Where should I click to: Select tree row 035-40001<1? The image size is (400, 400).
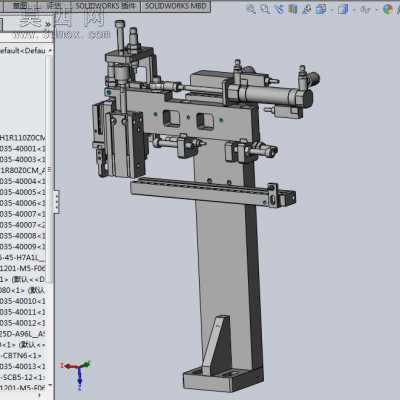(23, 148)
